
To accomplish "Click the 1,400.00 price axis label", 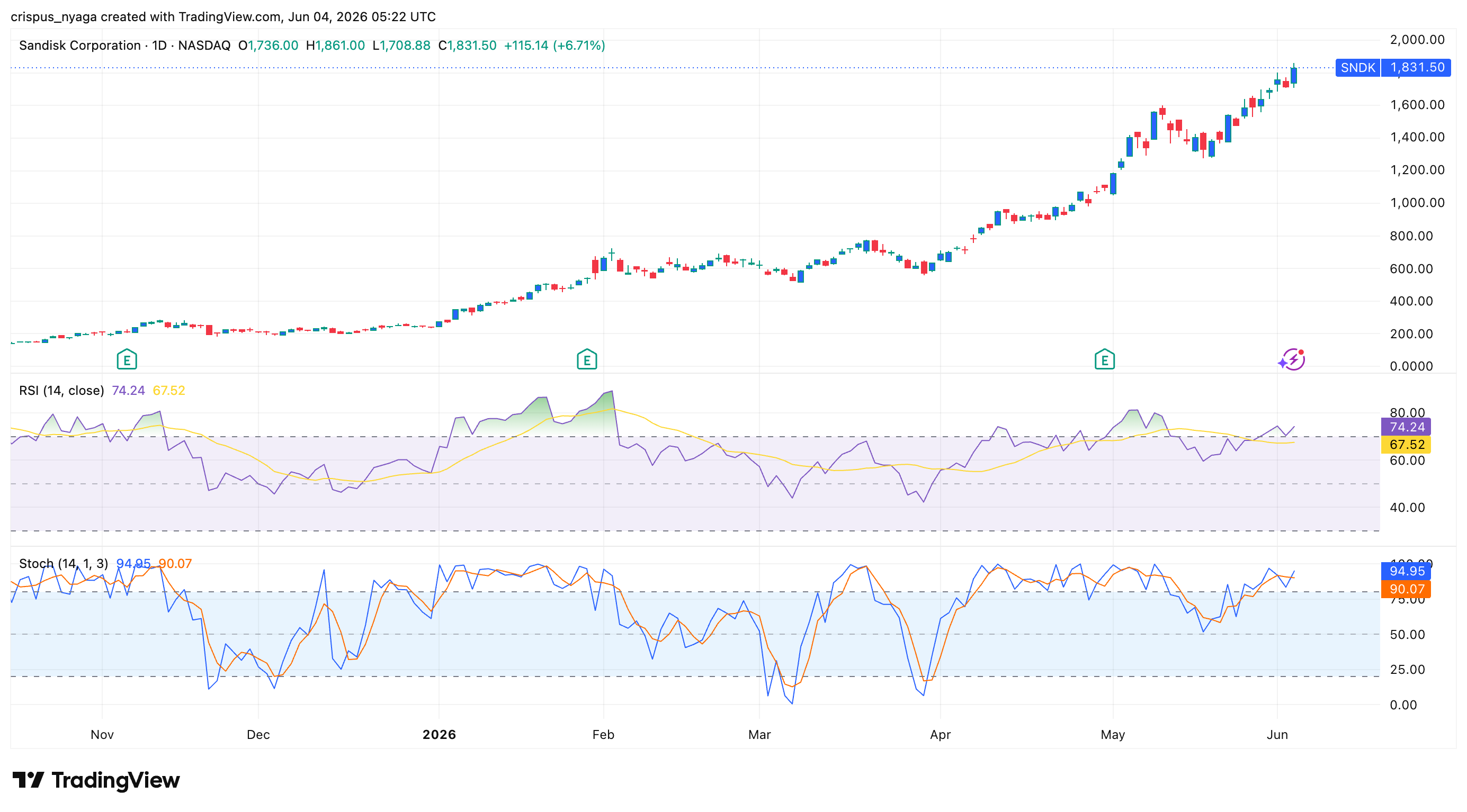I will coord(1417,137).
